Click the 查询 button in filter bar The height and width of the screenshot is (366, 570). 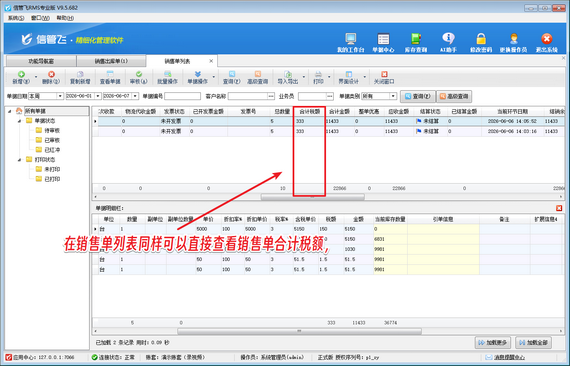[418, 96]
